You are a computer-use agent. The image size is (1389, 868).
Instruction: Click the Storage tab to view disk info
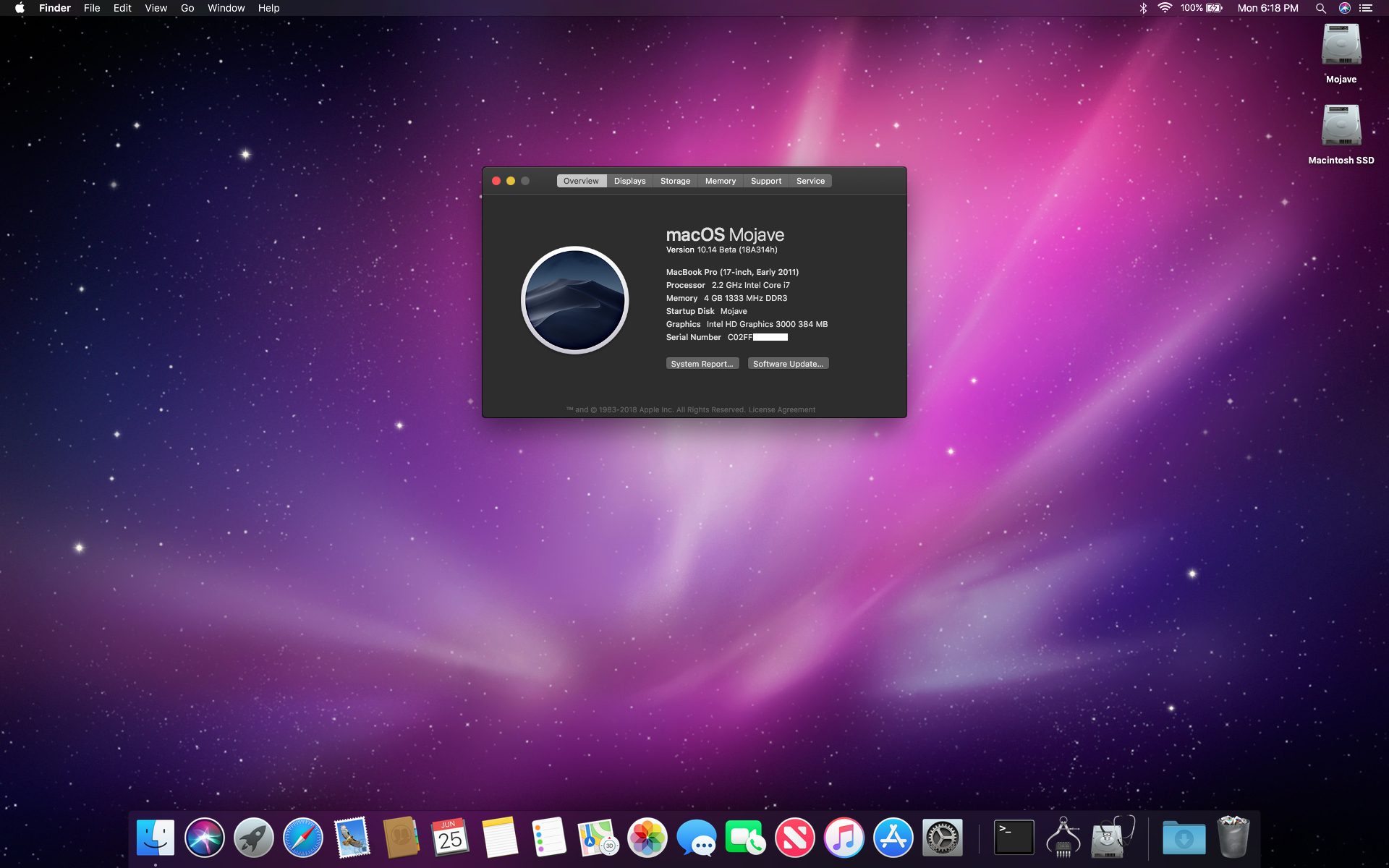(674, 181)
